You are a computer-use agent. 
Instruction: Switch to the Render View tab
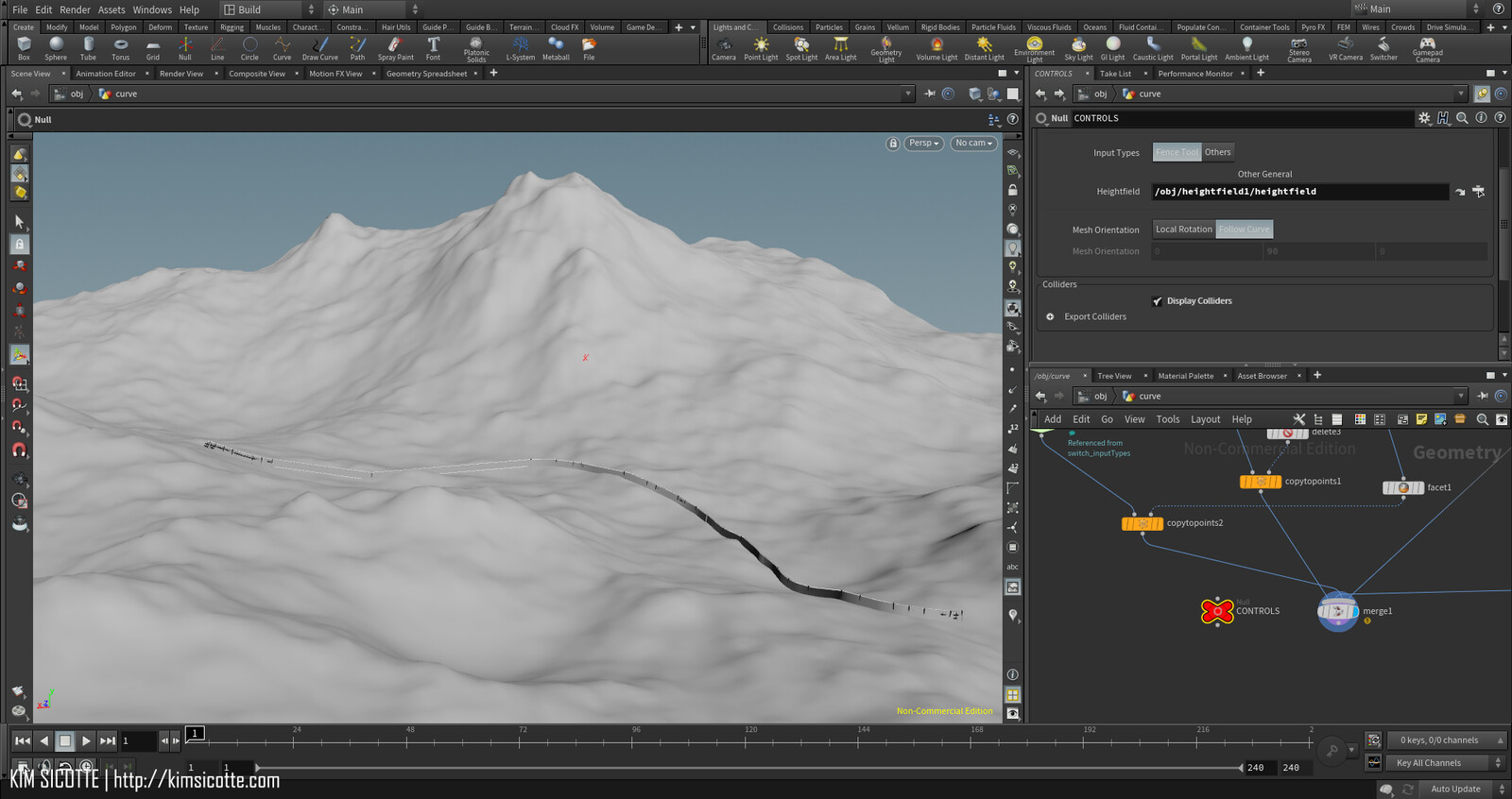click(181, 73)
